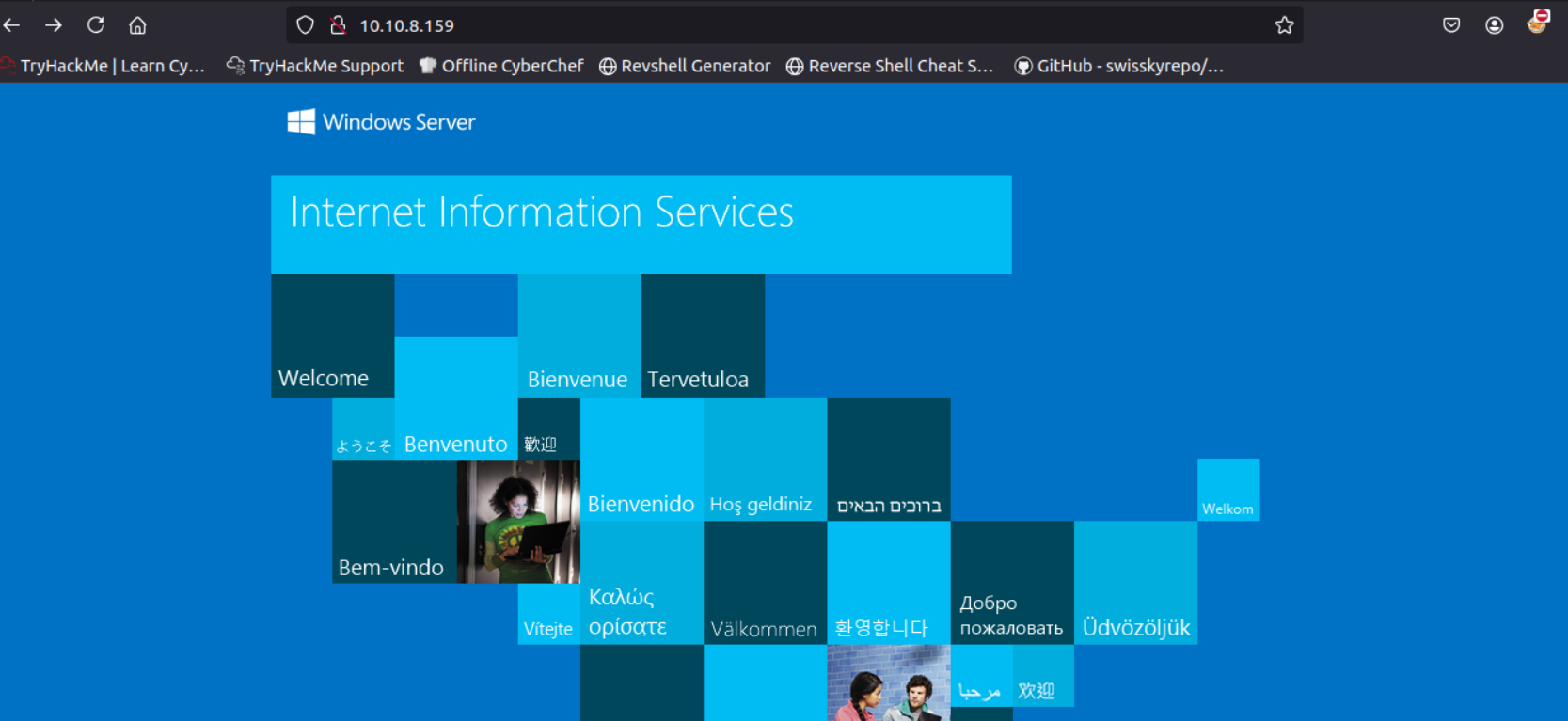This screenshot has width=1568, height=721.
Task: Open the Firefox account icon
Action: 1494,25
